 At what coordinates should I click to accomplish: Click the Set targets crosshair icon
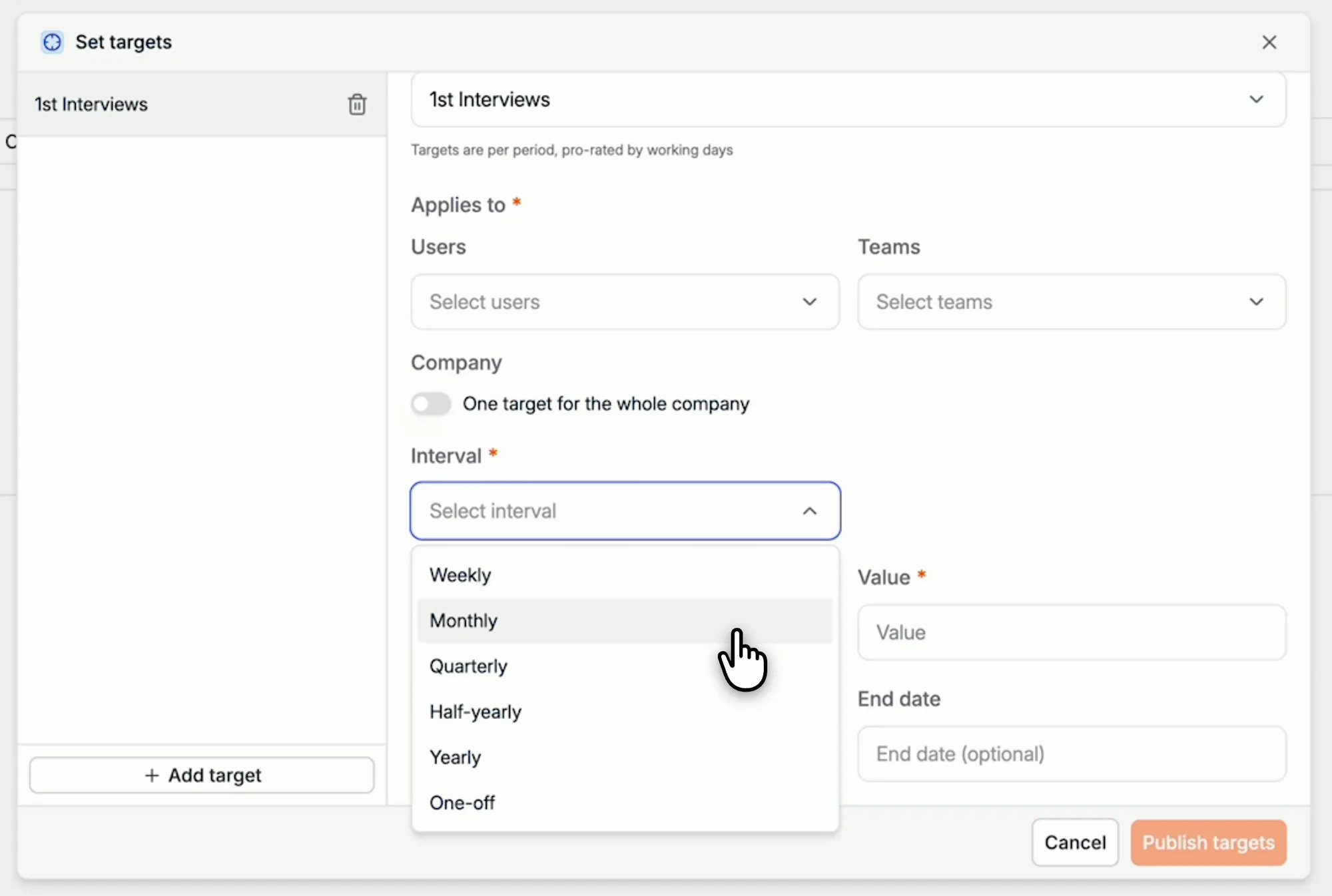click(52, 42)
